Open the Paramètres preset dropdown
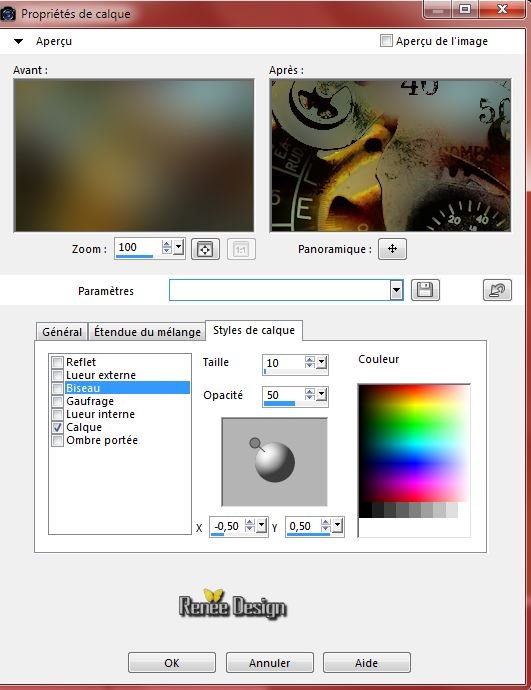The width and height of the screenshot is (531, 690). (396, 290)
